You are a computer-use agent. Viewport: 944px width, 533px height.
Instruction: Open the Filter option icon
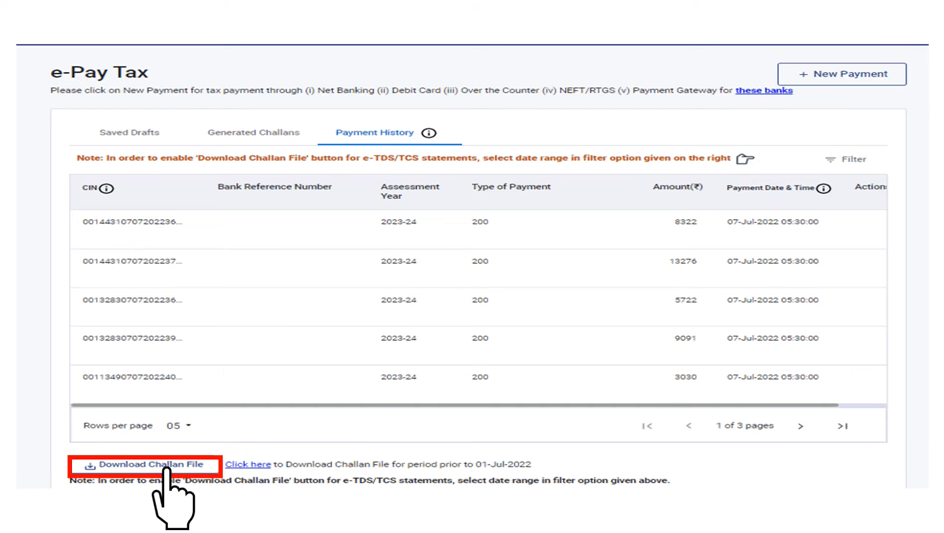tap(830, 160)
